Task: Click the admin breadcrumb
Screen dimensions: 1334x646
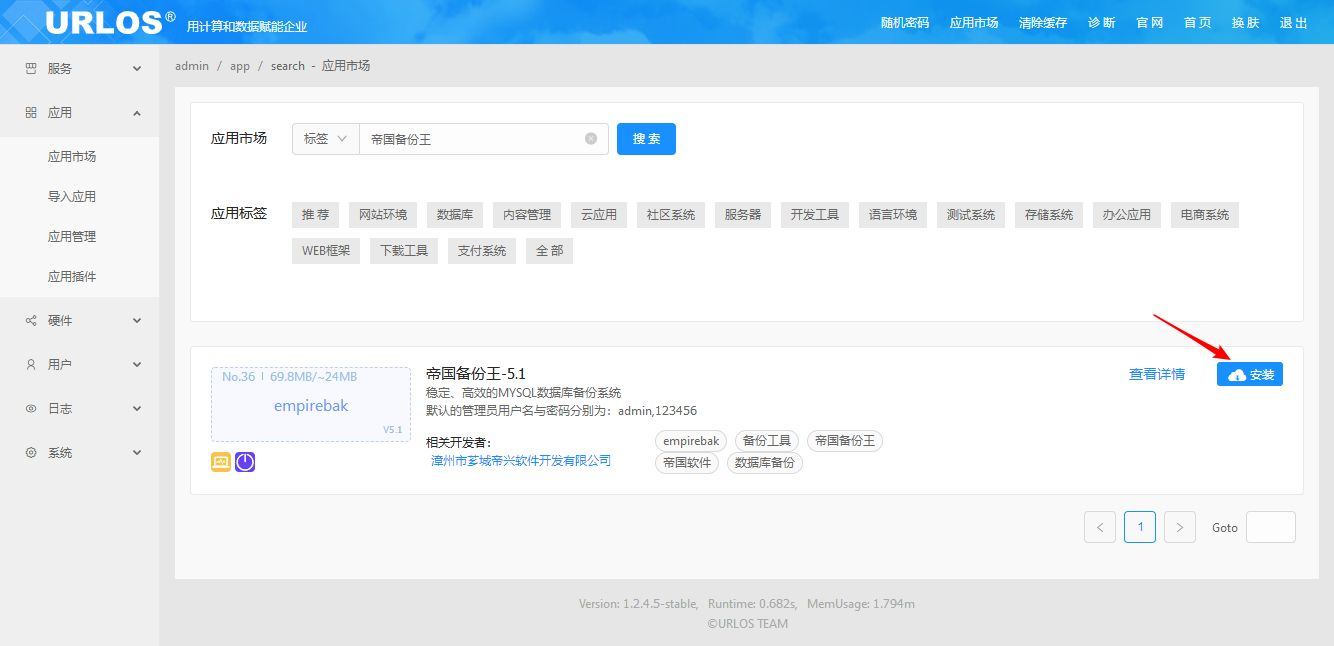Action: click(192, 66)
